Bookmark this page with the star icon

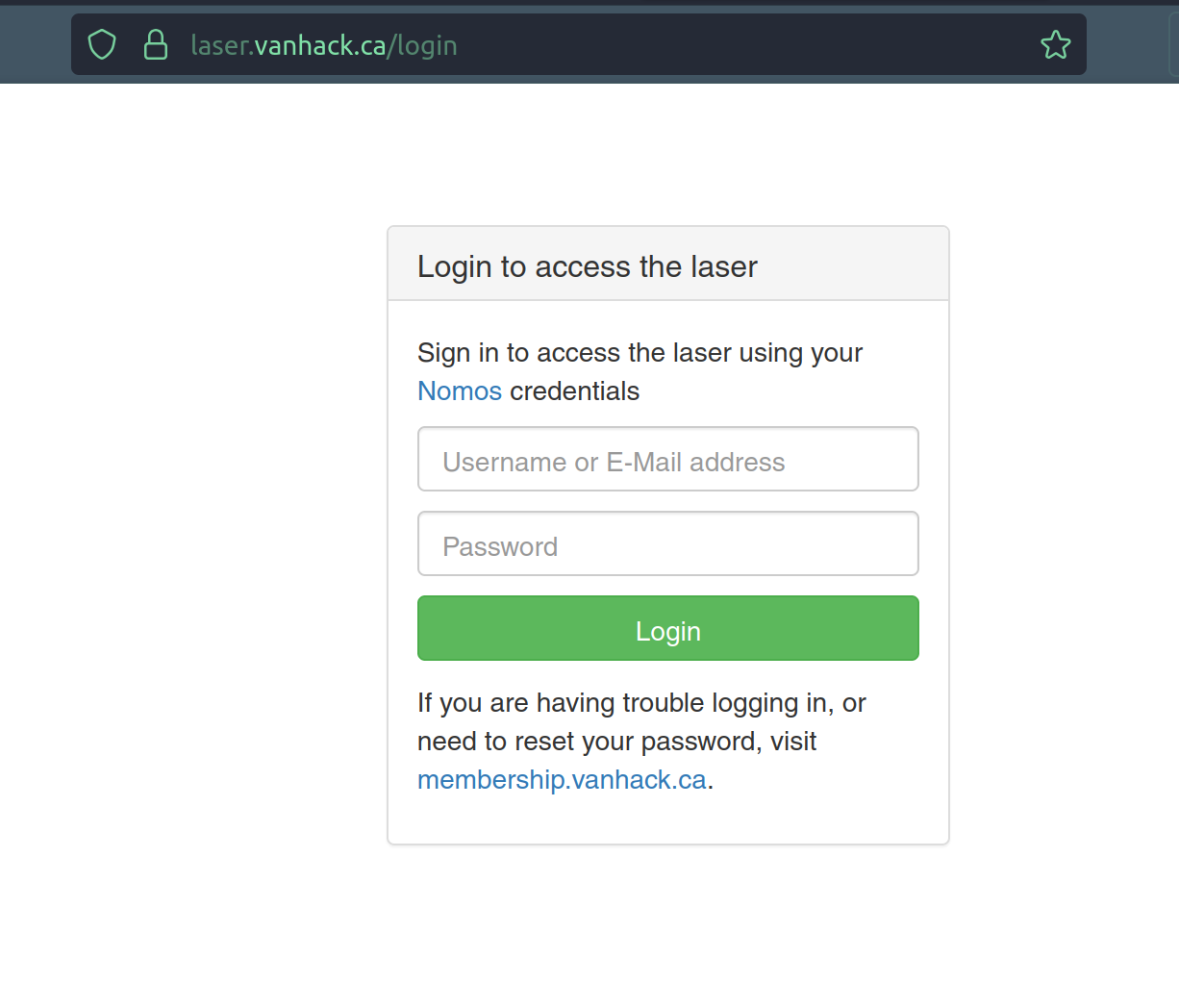(x=1055, y=45)
